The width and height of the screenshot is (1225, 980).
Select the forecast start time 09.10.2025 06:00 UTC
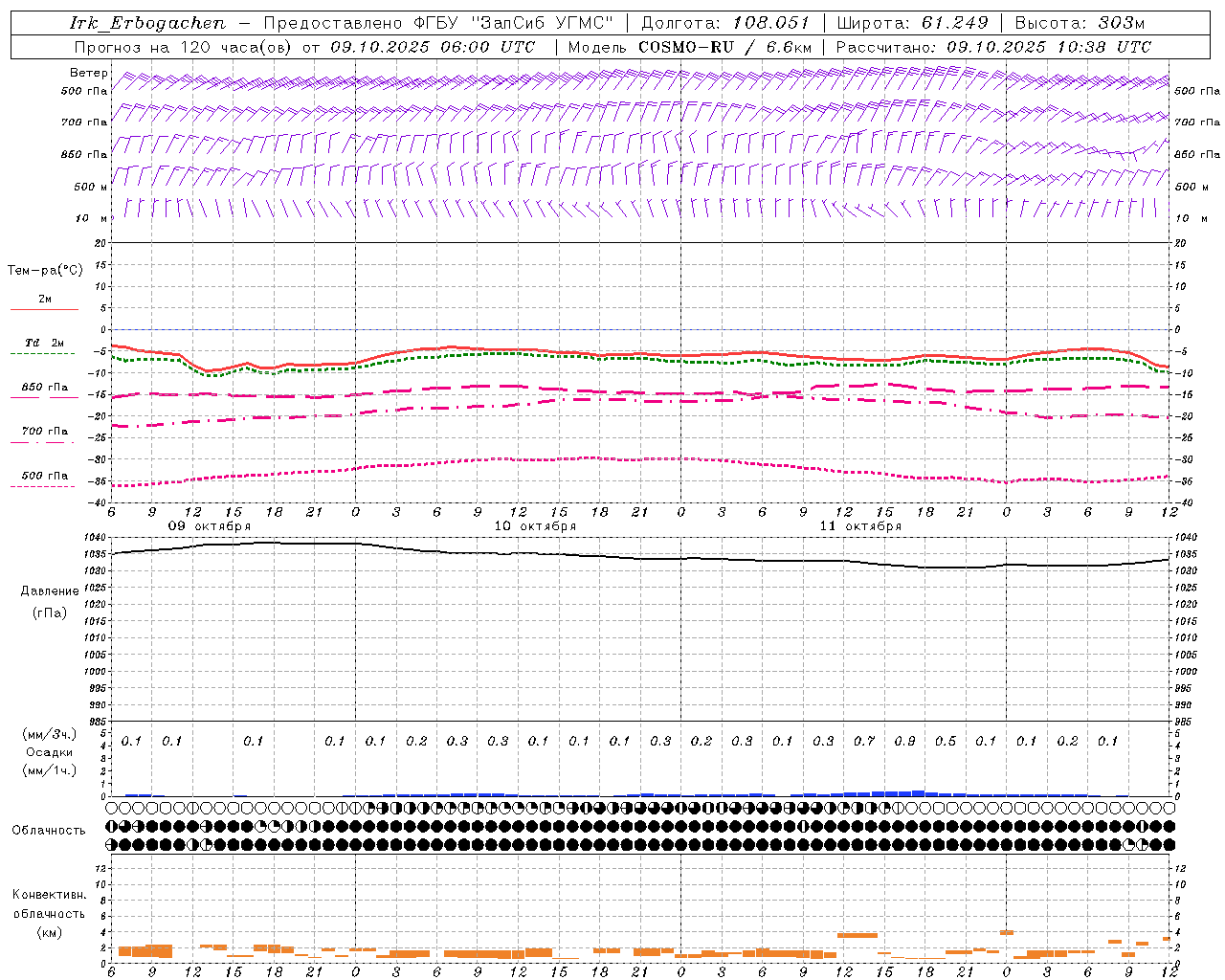[x=433, y=47]
